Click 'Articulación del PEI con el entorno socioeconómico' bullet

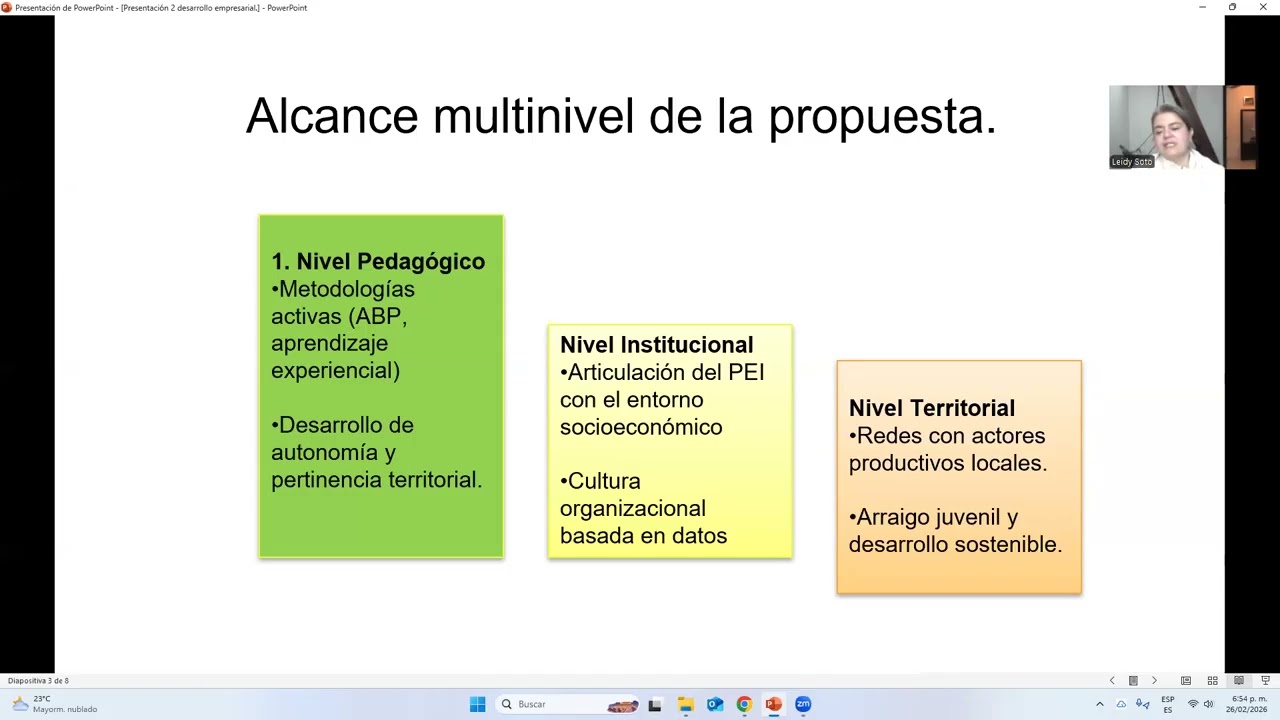[x=662, y=400]
